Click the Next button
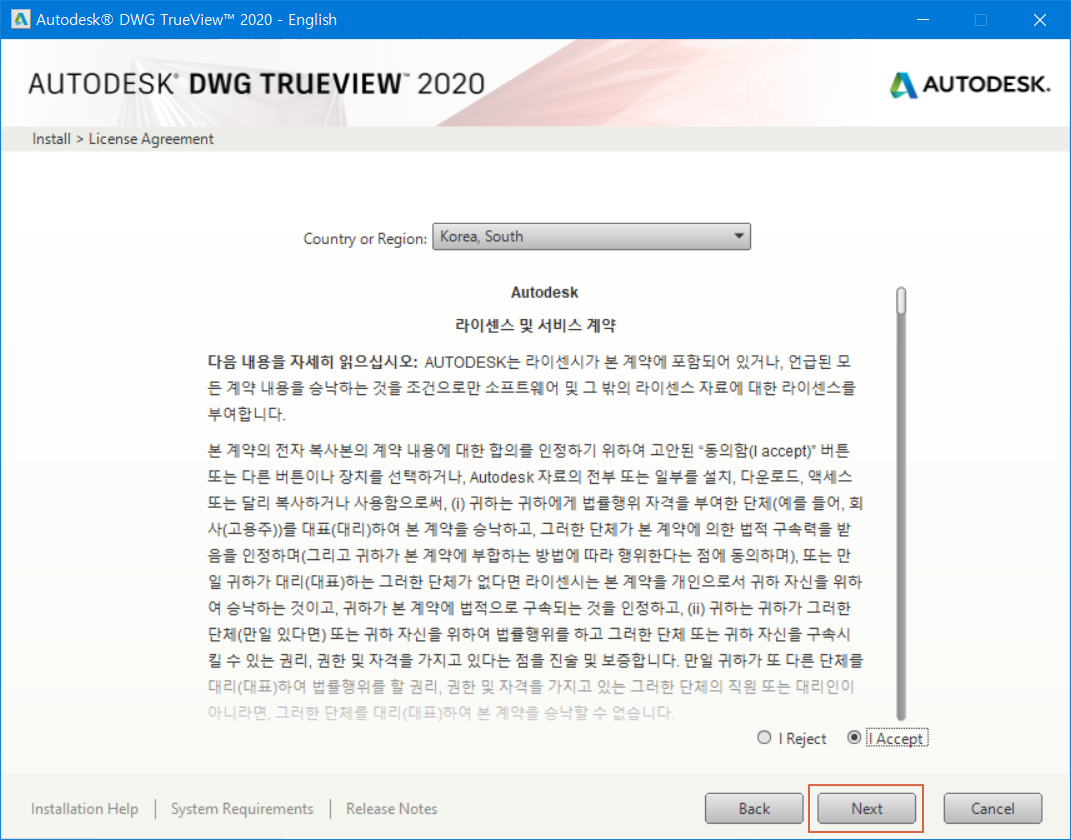 tap(866, 809)
